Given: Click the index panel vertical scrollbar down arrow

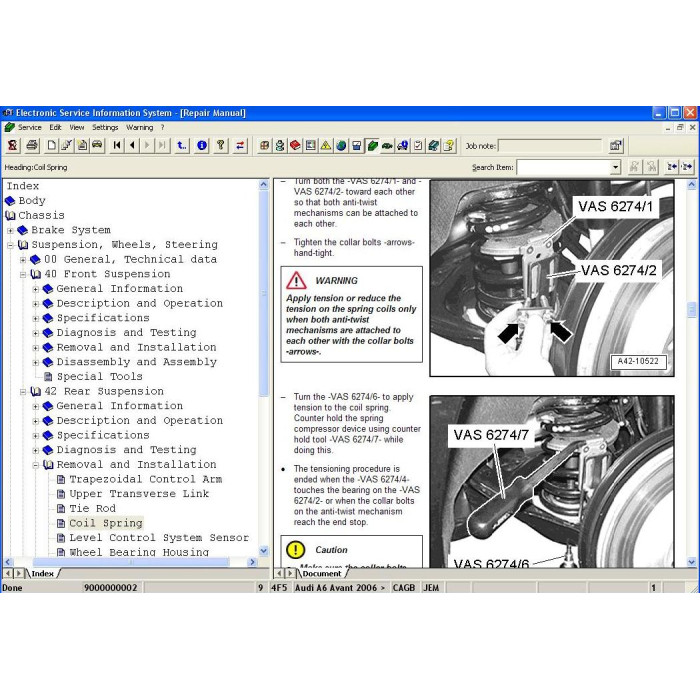Looking at the screenshot, I should (x=263, y=551).
